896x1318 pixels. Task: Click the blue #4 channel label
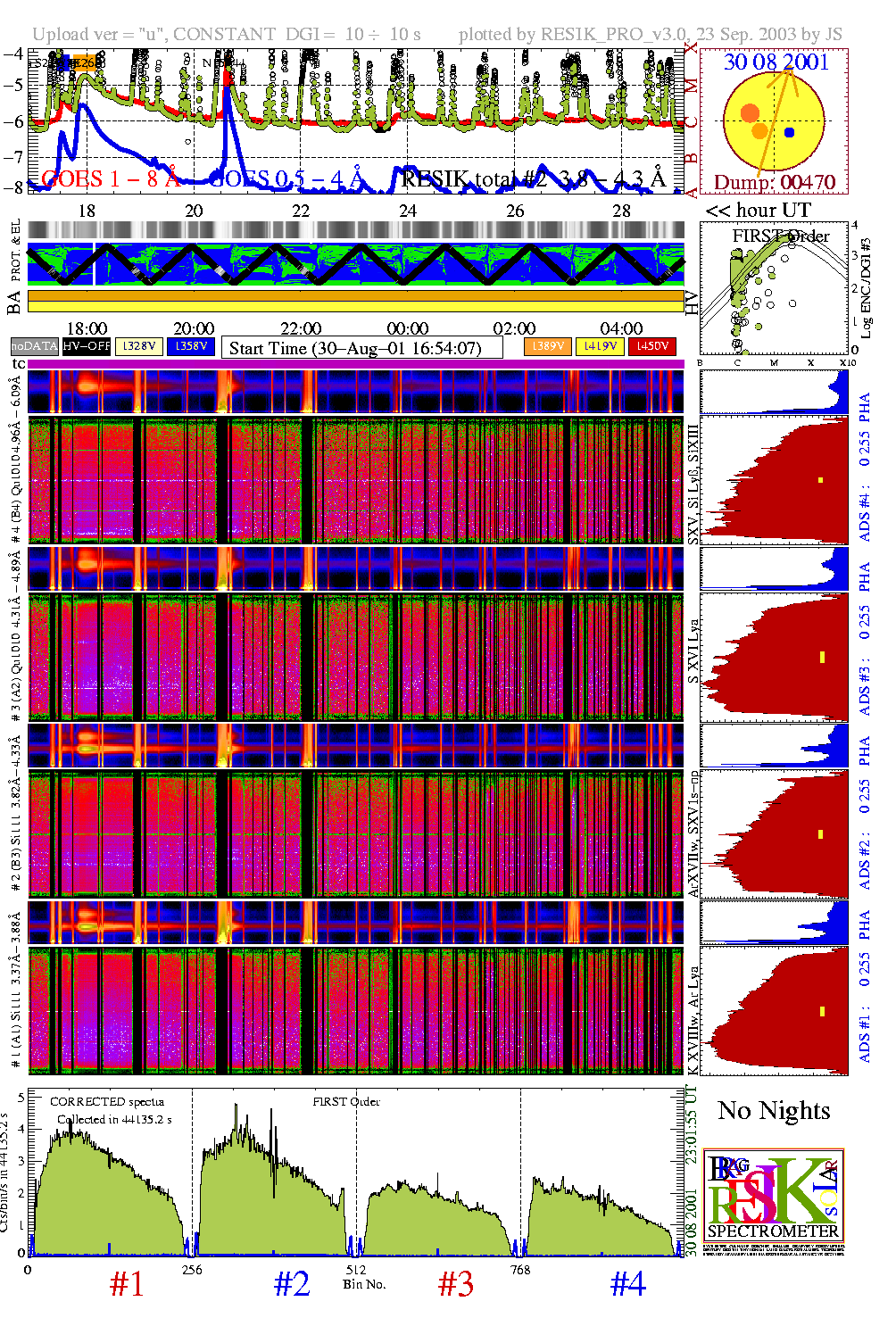[627, 1284]
